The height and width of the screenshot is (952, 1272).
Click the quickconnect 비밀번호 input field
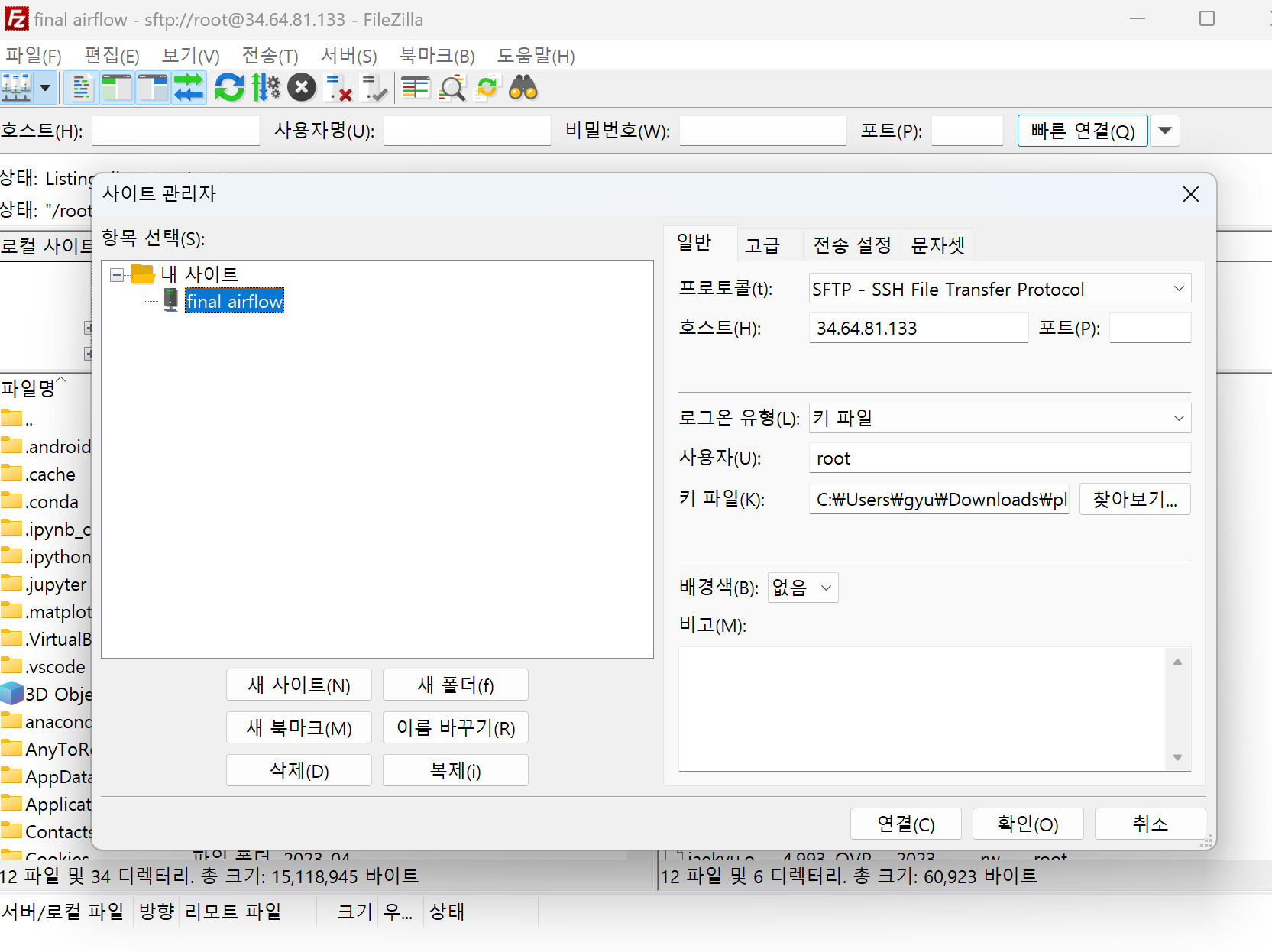(763, 131)
